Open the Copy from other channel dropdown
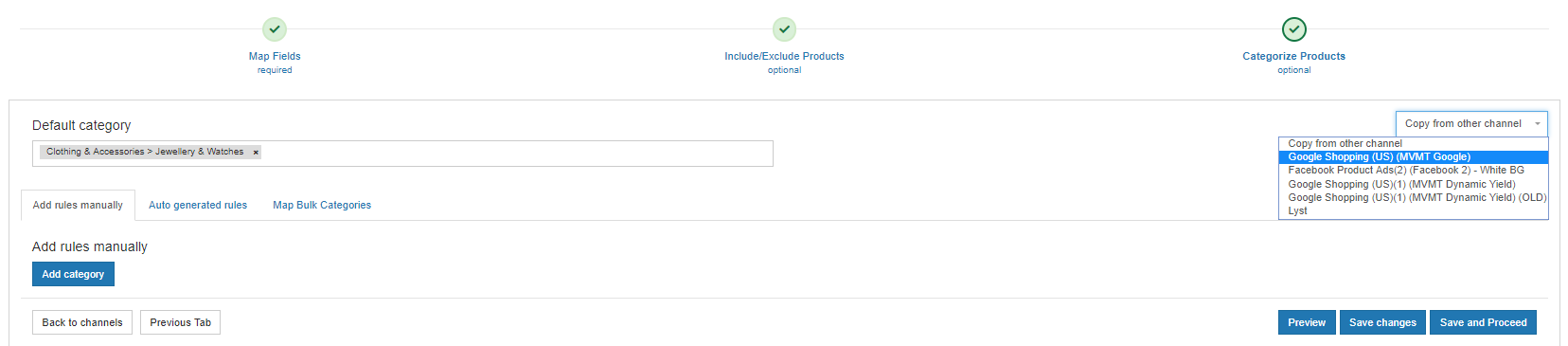The width and height of the screenshot is (1568, 346). [1470, 123]
